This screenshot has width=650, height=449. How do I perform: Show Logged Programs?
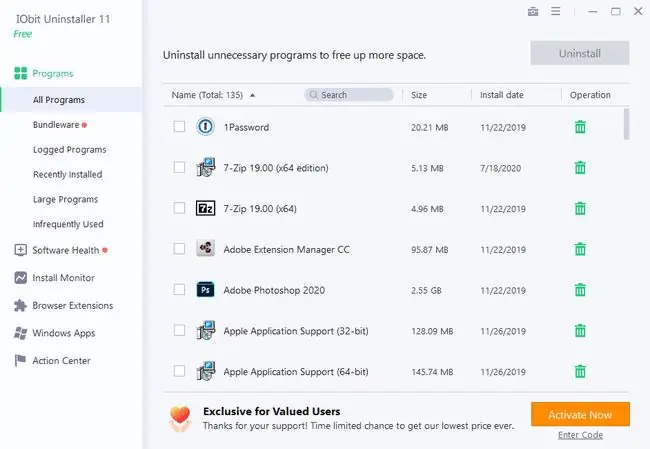pyautogui.click(x=70, y=150)
